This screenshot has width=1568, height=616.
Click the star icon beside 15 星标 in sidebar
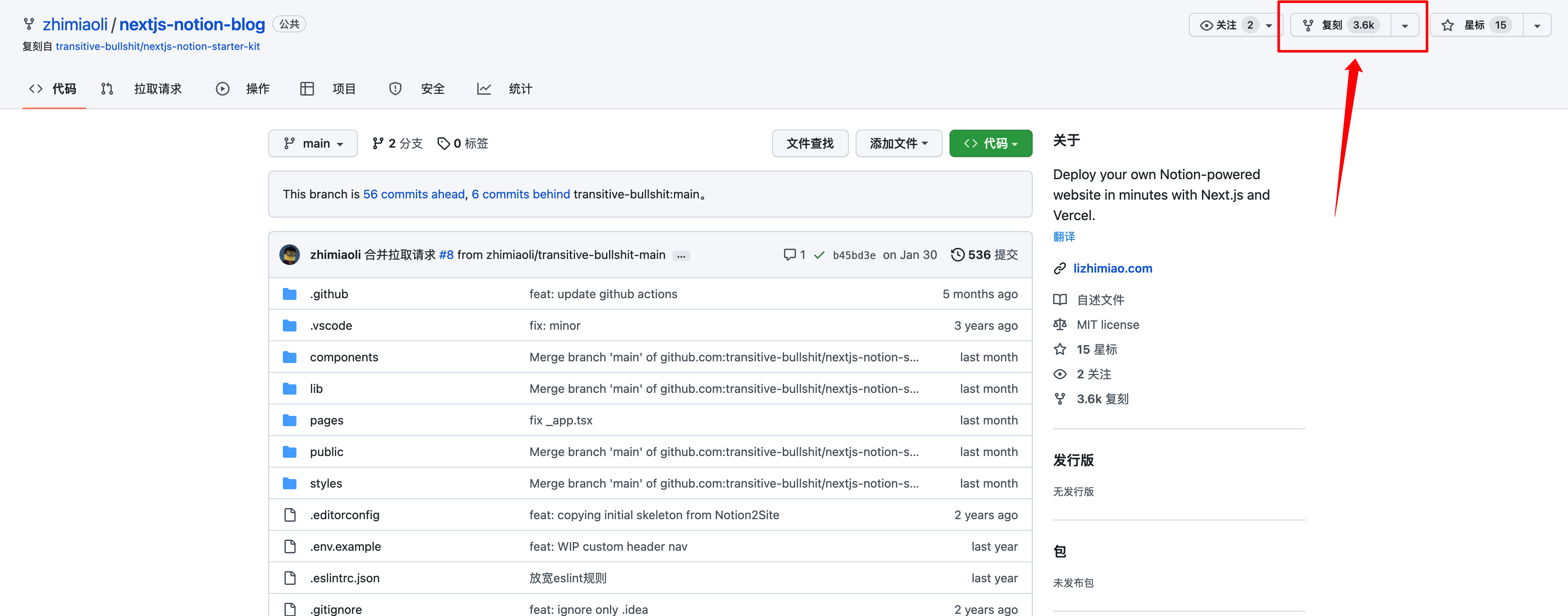point(1060,349)
